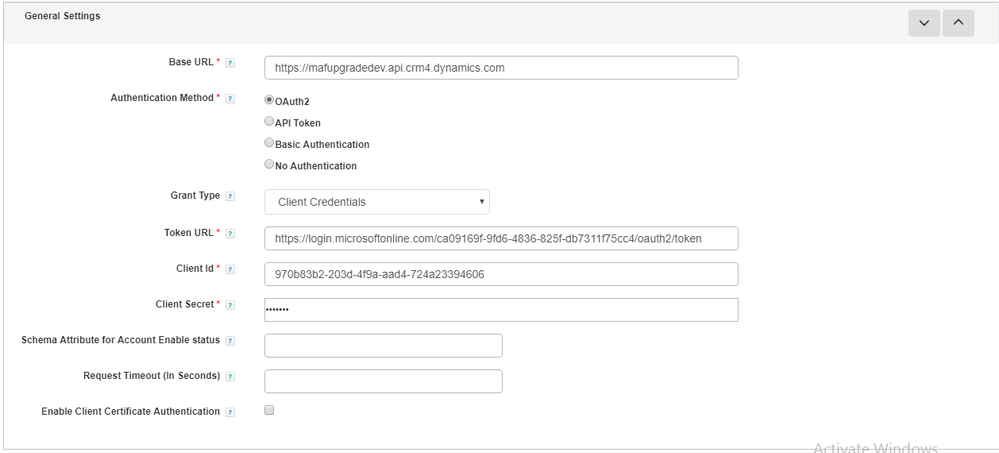The height and width of the screenshot is (453, 999).
Task: Collapse General Settings with up chevron
Action: coord(957,23)
